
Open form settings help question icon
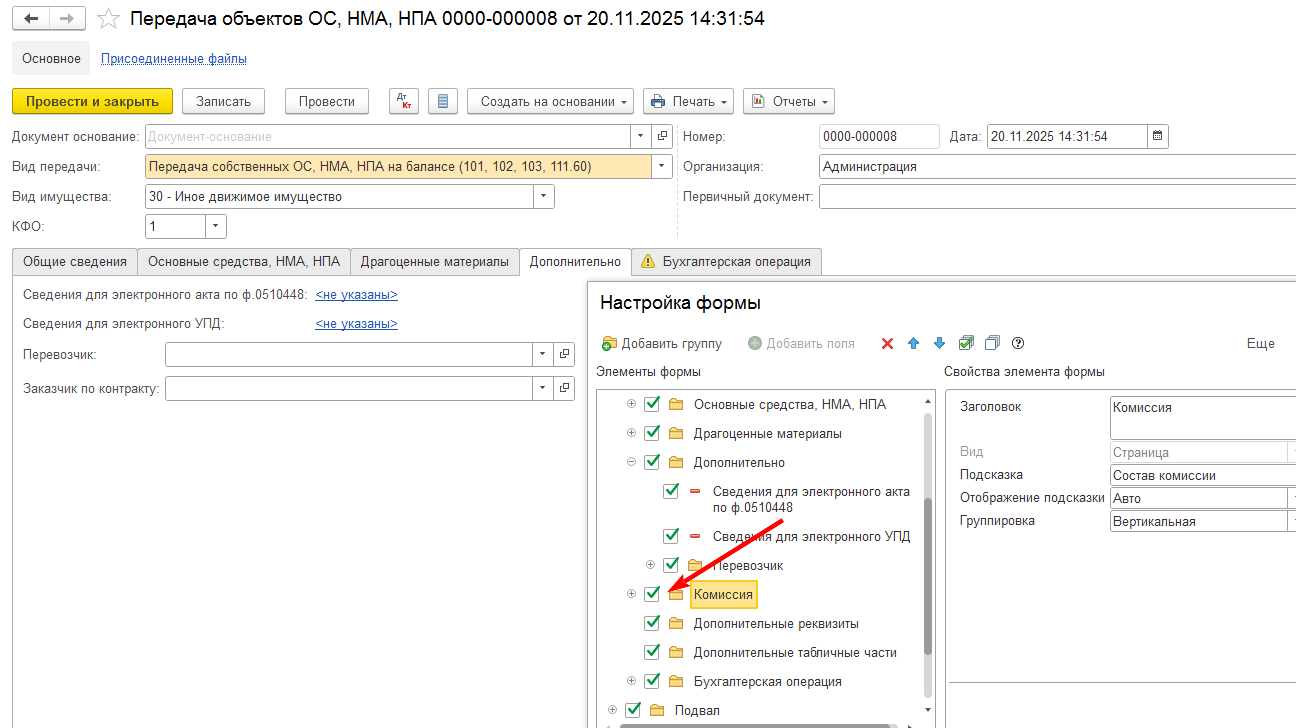pos(1018,343)
